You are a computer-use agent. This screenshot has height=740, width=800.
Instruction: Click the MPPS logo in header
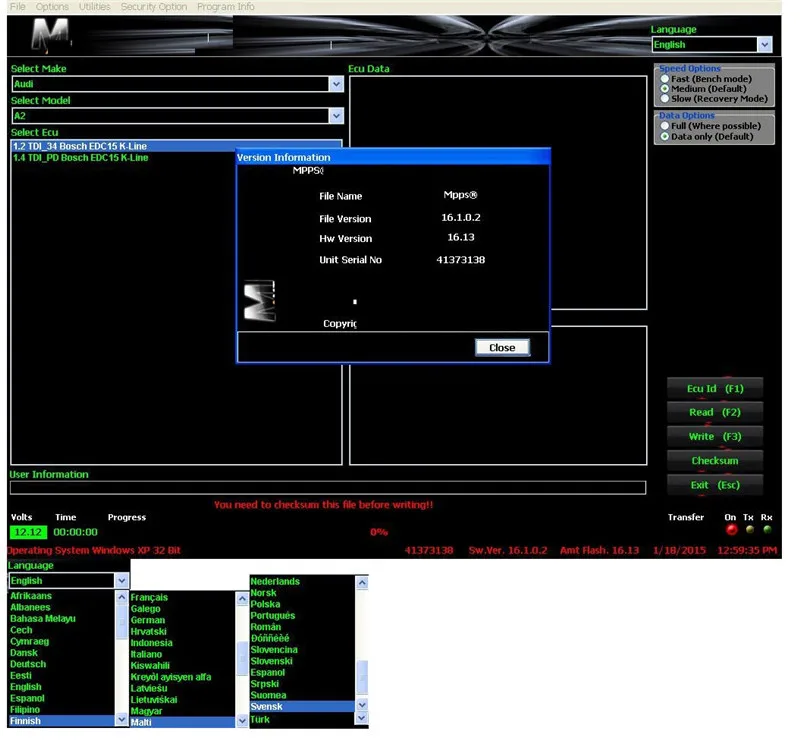50,35
